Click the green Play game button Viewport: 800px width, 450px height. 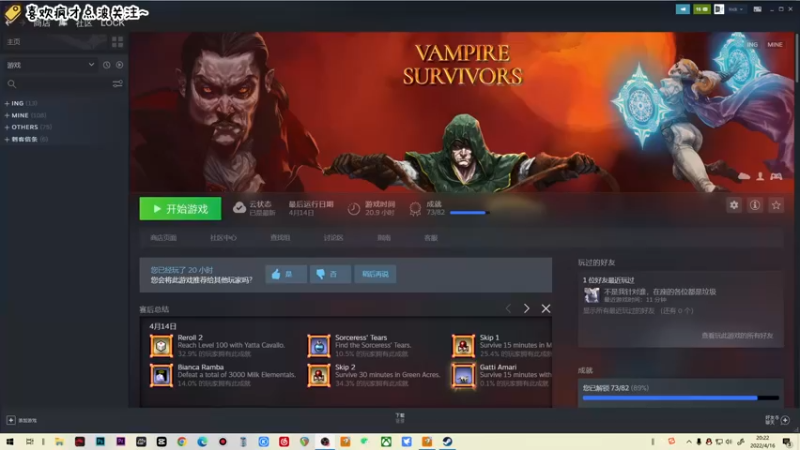click(x=181, y=209)
